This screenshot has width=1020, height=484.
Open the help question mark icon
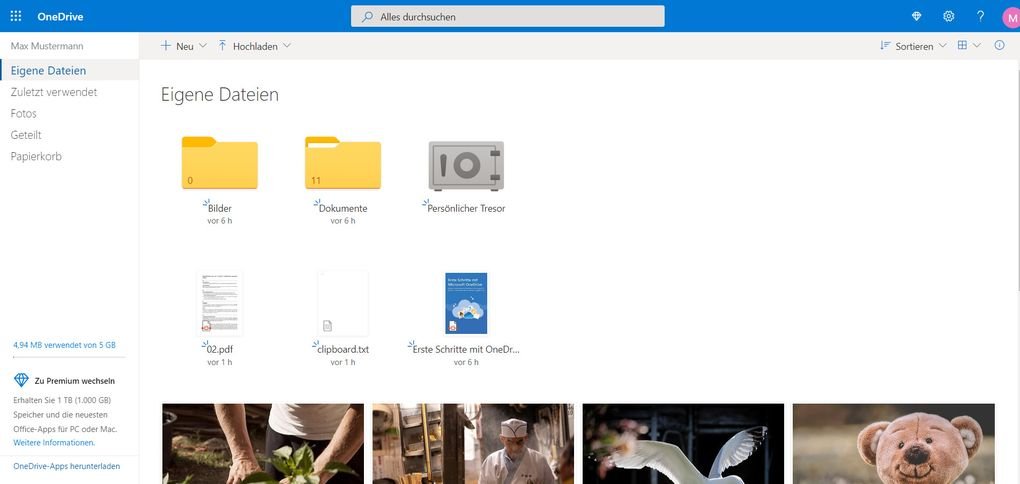coord(980,16)
